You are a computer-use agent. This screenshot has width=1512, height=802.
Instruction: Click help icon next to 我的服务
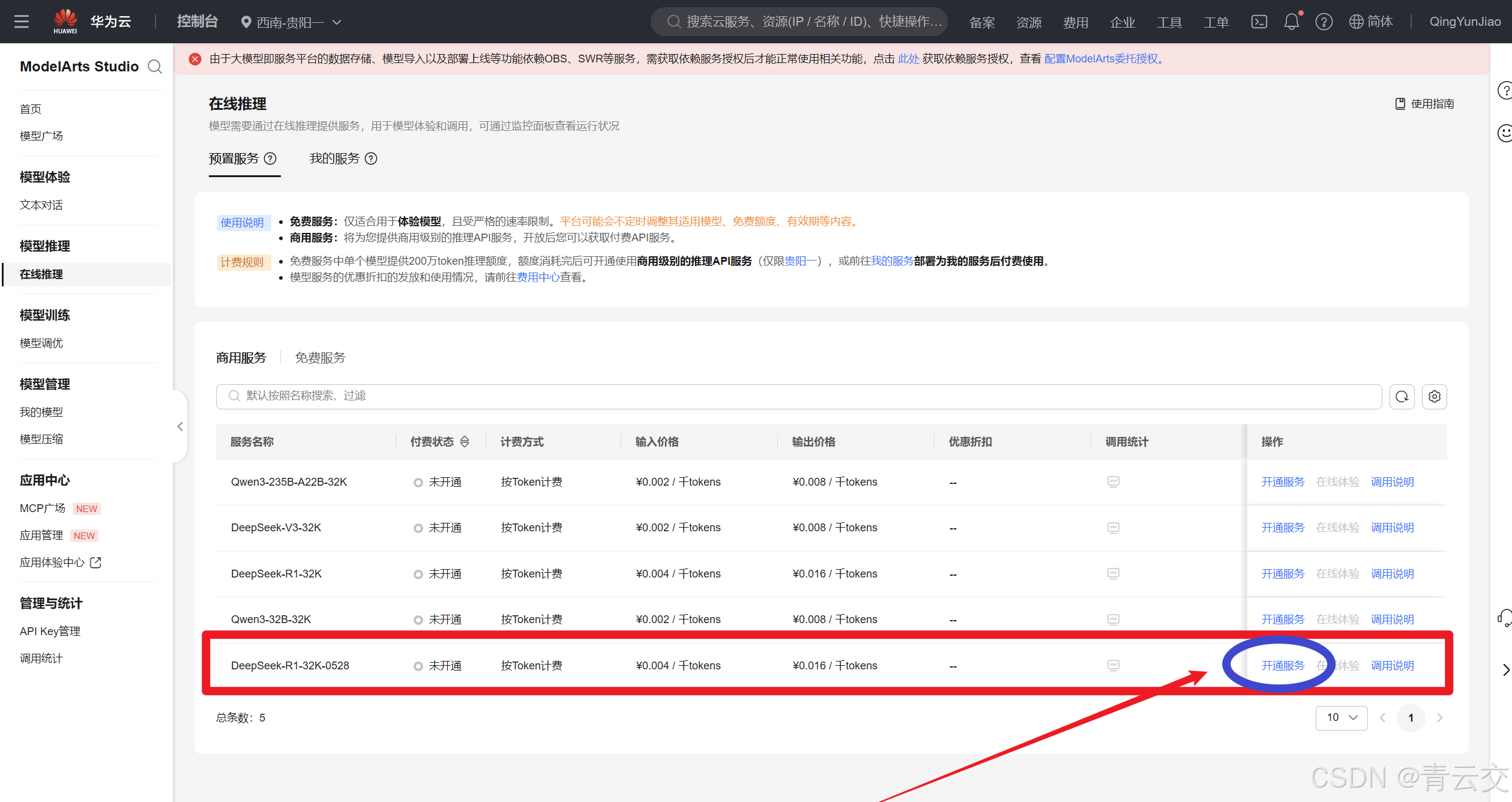click(x=372, y=158)
